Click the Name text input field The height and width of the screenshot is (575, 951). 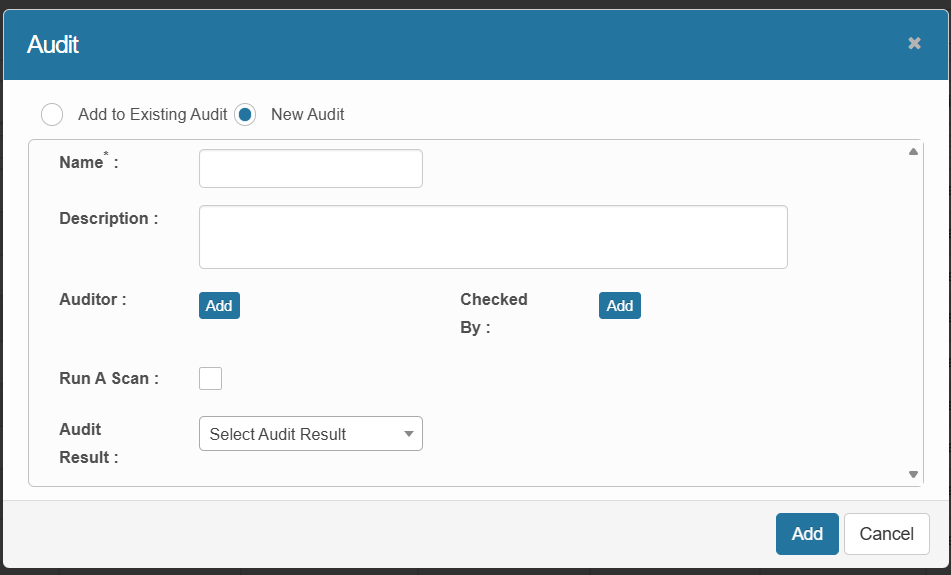[310, 168]
